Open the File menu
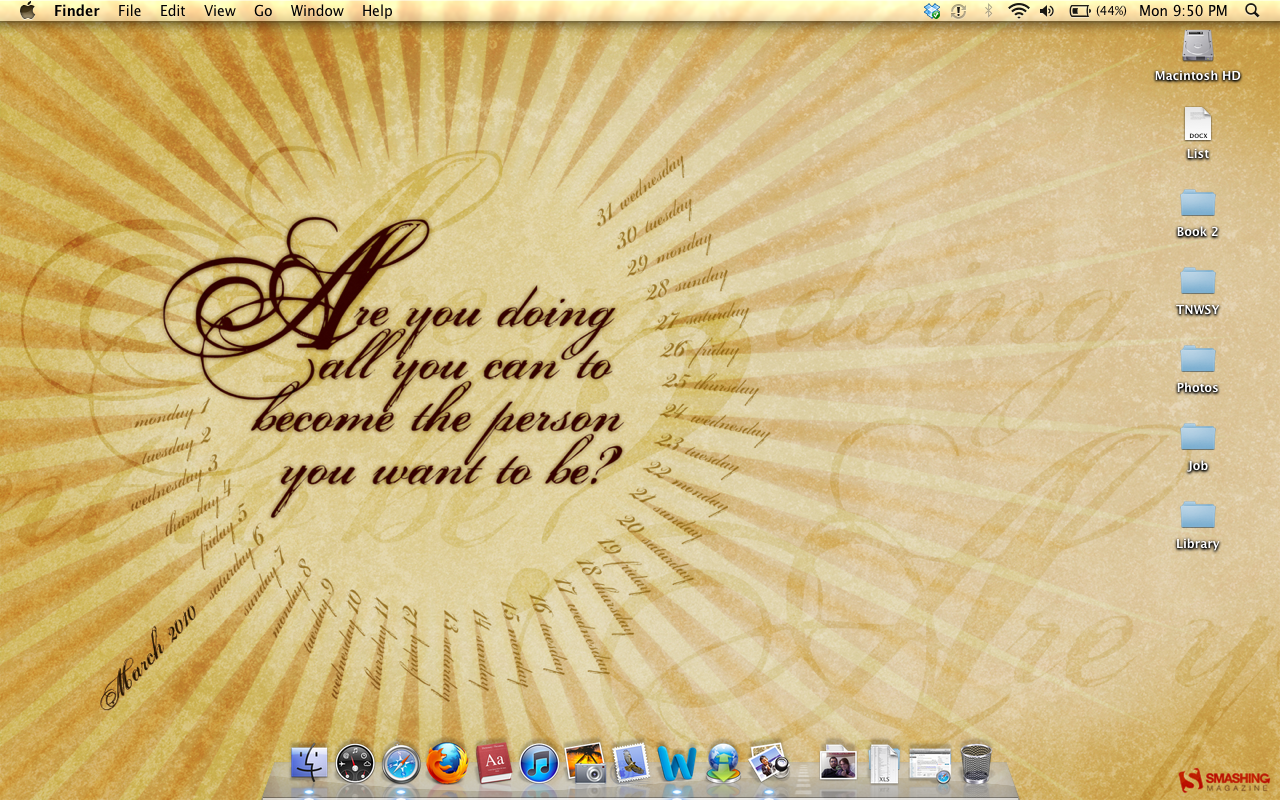The width and height of the screenshot is (1280, 800). click(129, 11)
